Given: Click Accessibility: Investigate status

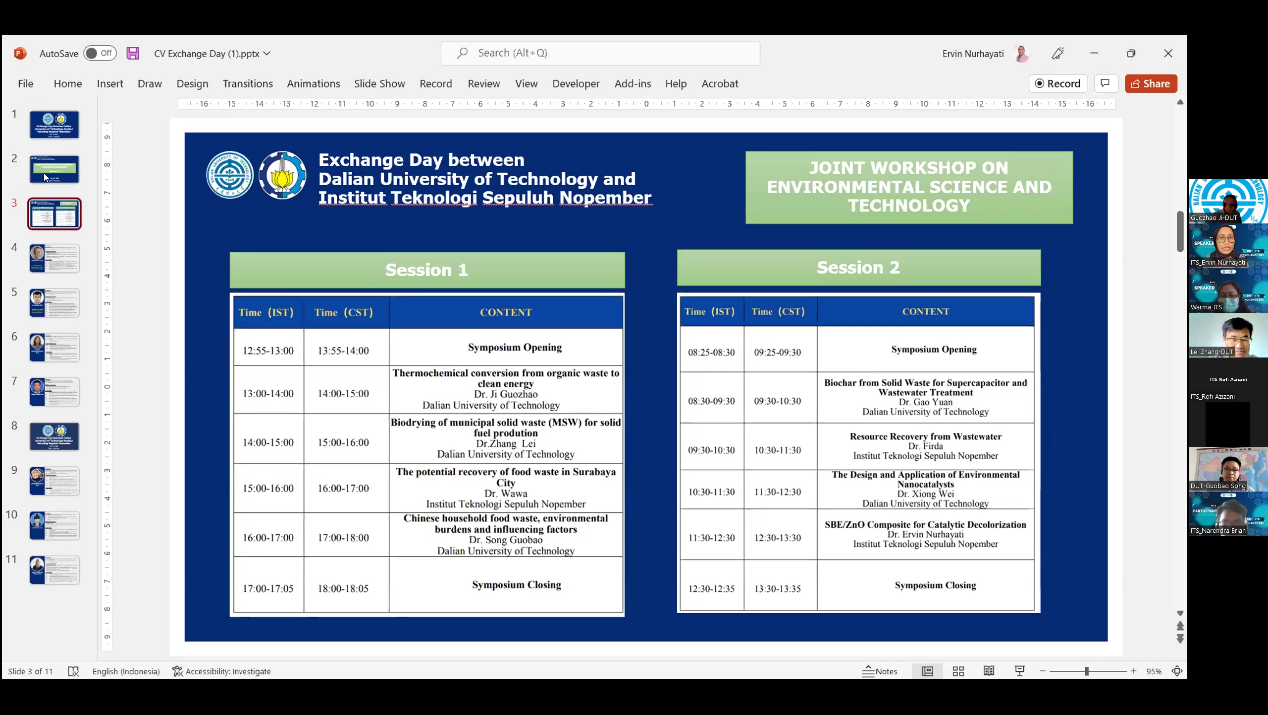Looking at the screenshot, I should tap(221, 671).
